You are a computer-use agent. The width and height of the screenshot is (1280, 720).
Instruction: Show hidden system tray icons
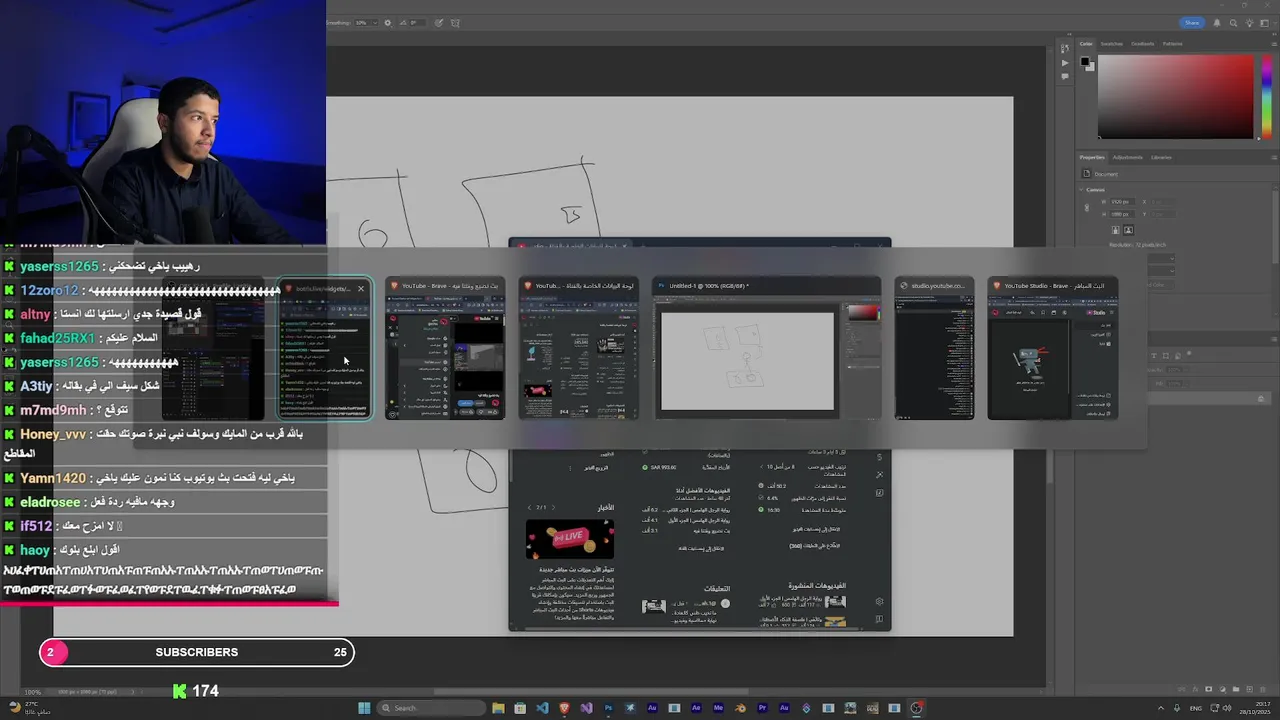[x=1162, y=708]
